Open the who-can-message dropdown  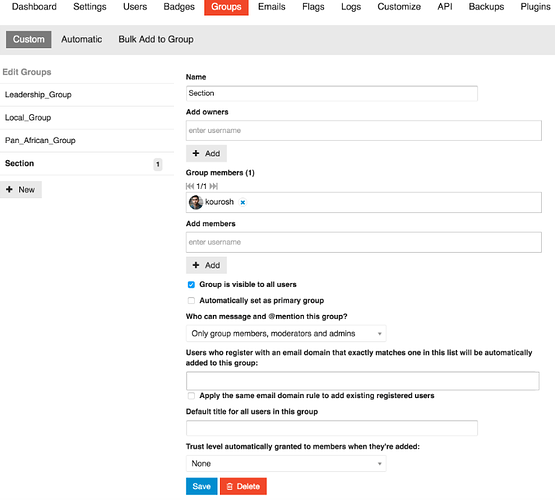click(x=286, y=334)
